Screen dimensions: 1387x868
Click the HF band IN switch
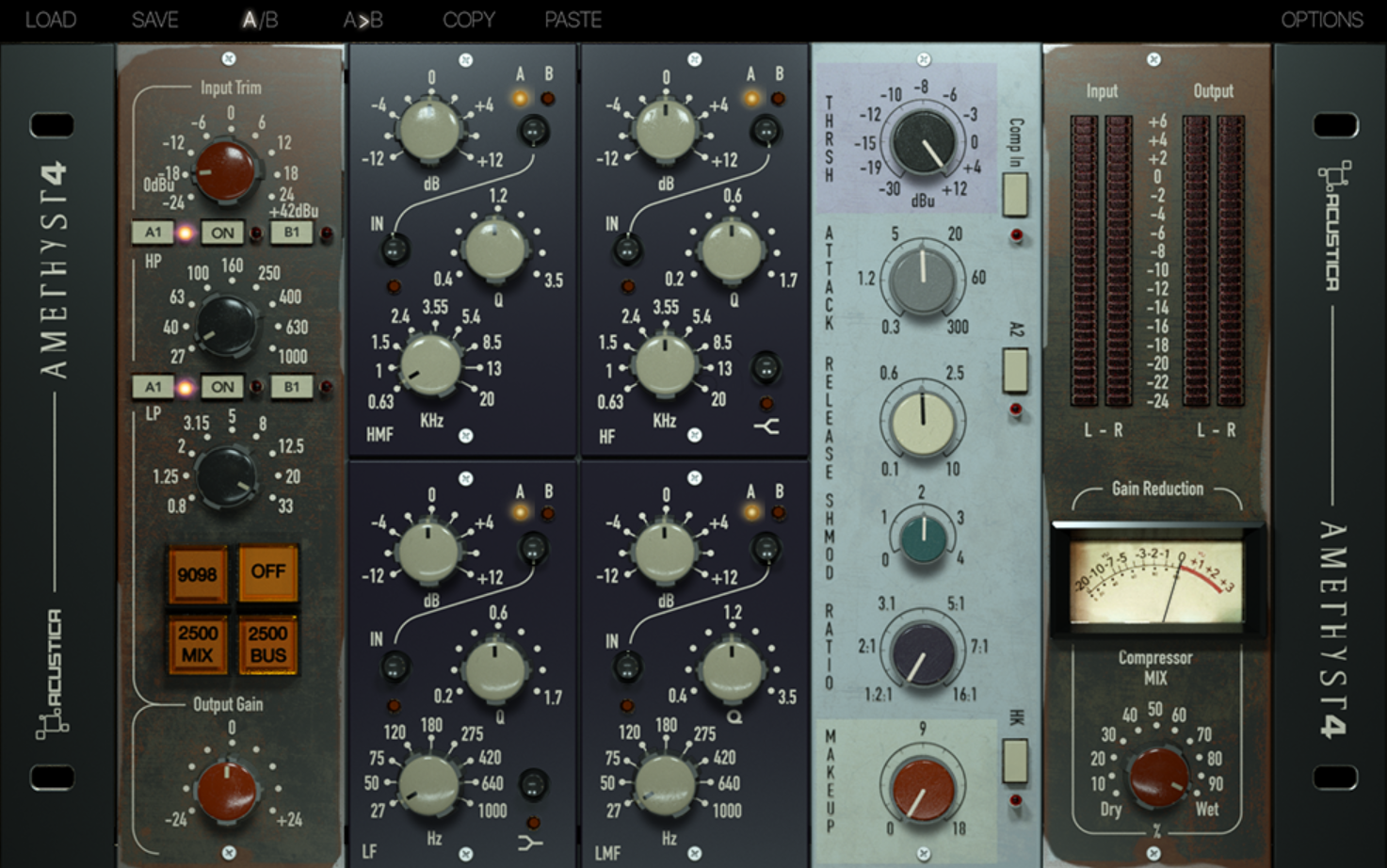[626, 249]
